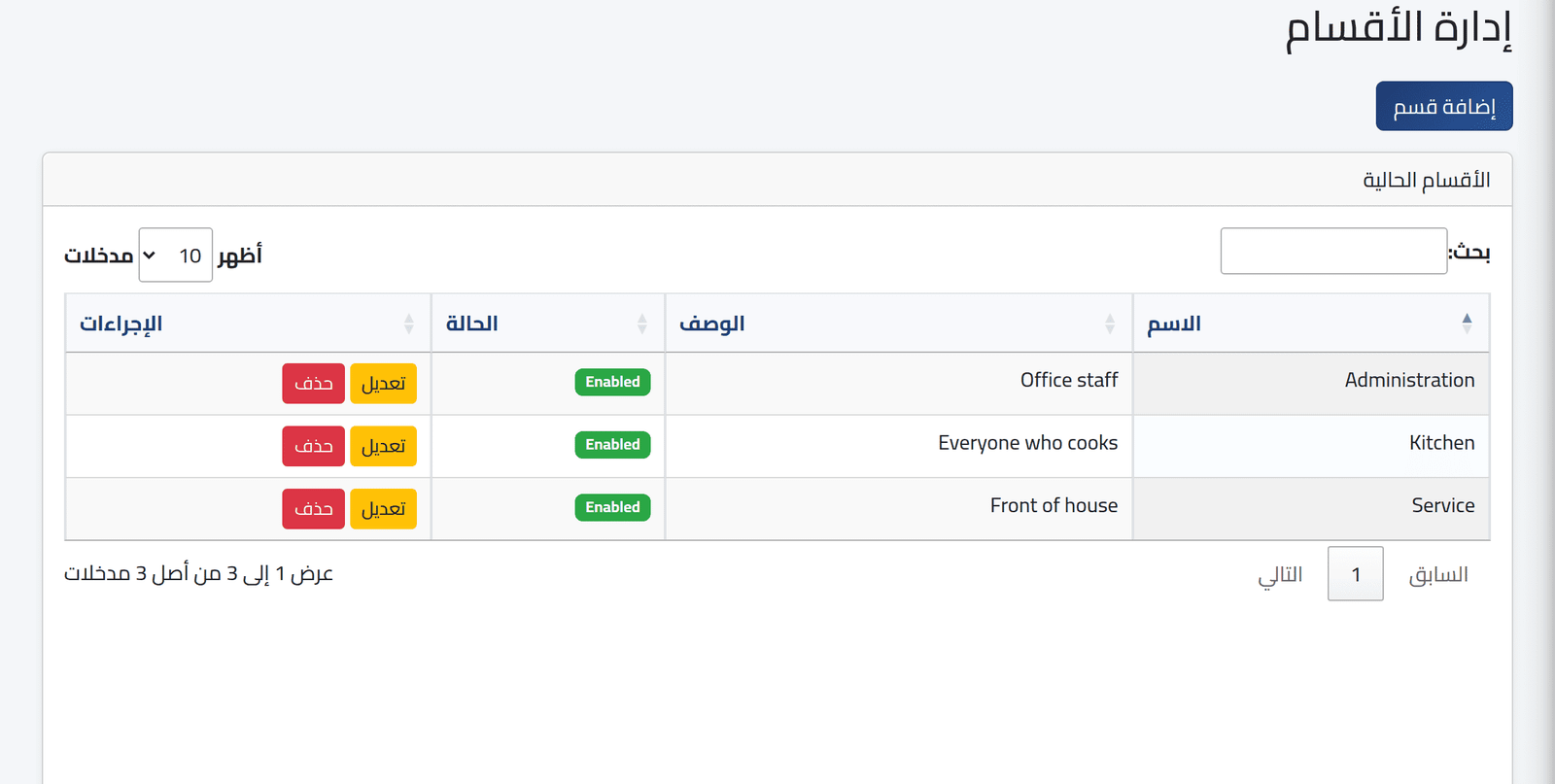Click the Enabled badge for Kitchen
The width and height of the screenshot is (1555, 784).
(x=613, y=445)
